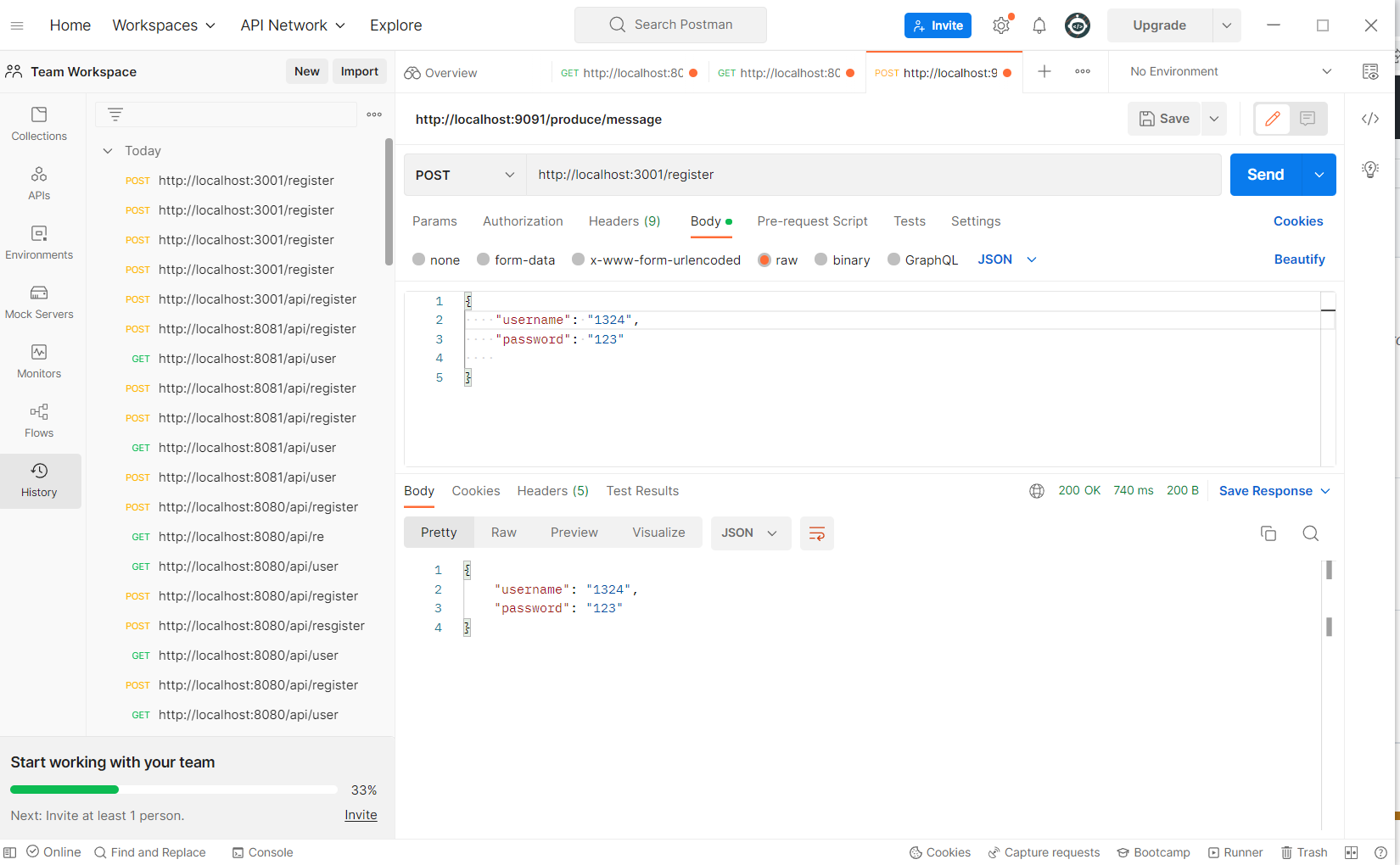Expand the Send options arrow
The image size is (1400, 865).
tap(1319, 175)
